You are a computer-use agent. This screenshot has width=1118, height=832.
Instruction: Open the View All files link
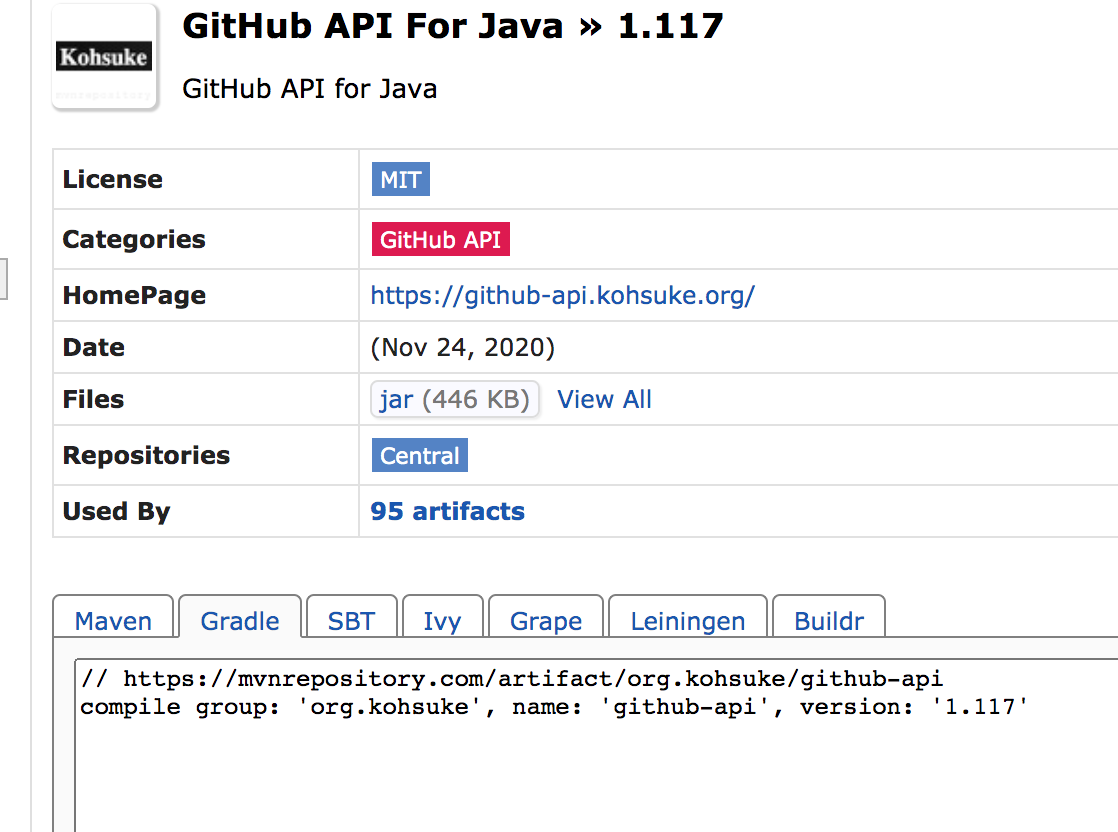click(604, 399)
